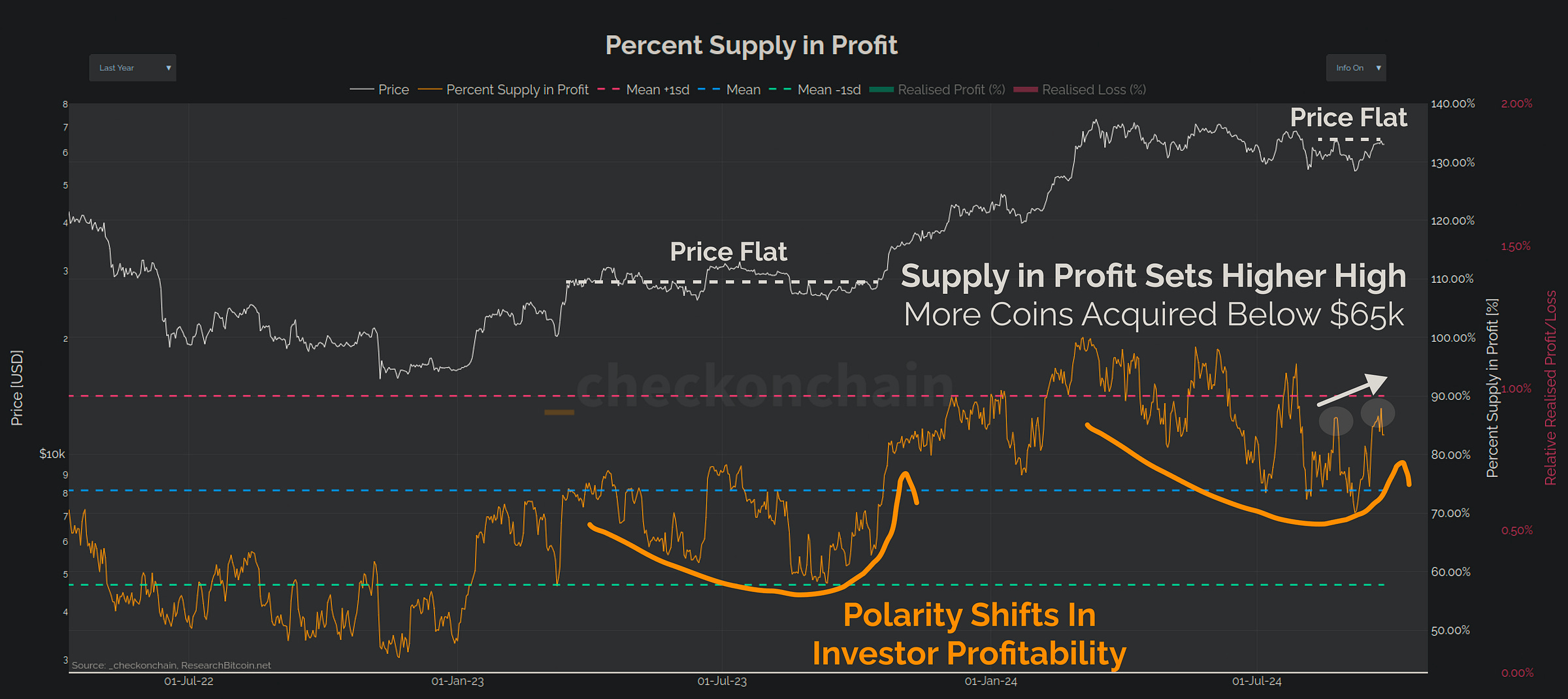This screenshot has width=1568, height=699.
Task: Toggle Info On setting off
Action: pos(1355,67)
